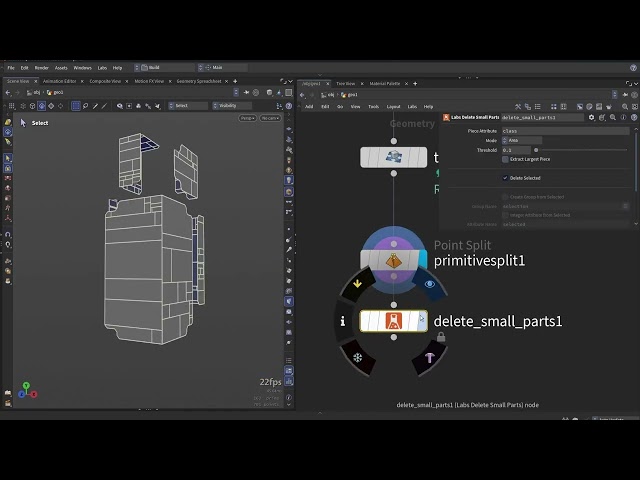Viewport: 640px width, 480px height.
Task: Toggle the highlighted lighting bulb icon in display options
Action: pos(289,180)
